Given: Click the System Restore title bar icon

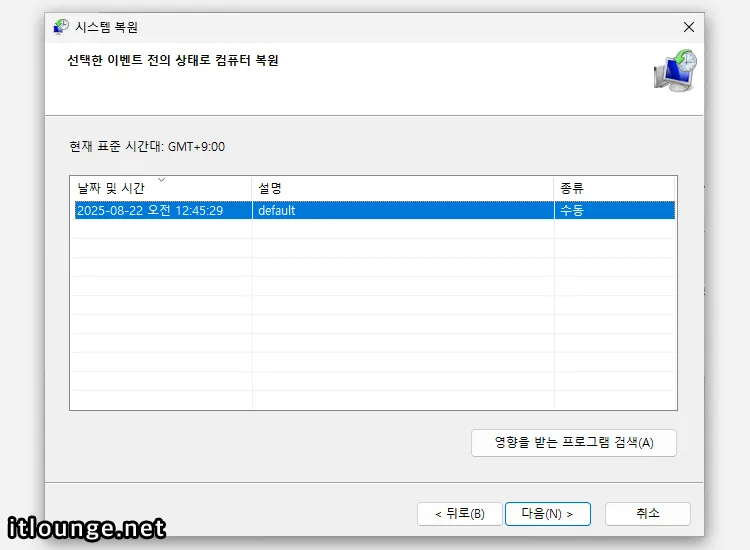Looking at the screenshot, I should (x=61, y=27).
